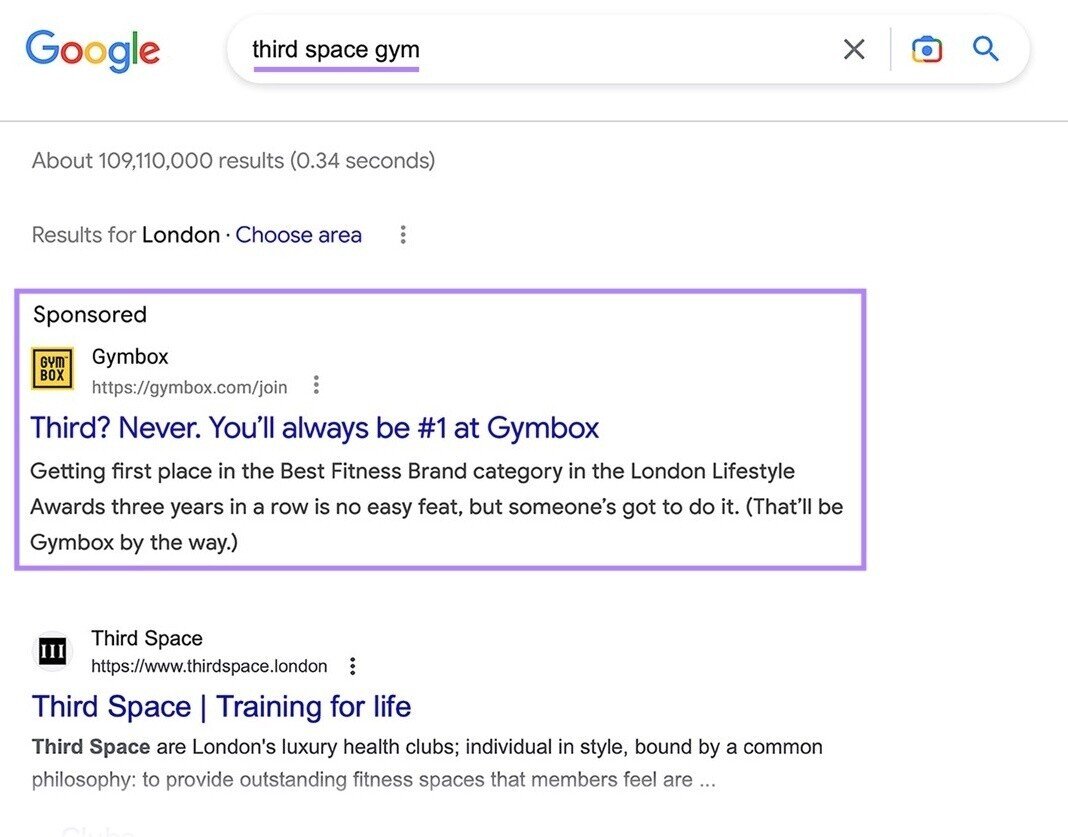Image resolution: width=1068 pixels, height=837 pixels.
Task: Click the Third Space site favicon
Action: [x=51, y=650]
